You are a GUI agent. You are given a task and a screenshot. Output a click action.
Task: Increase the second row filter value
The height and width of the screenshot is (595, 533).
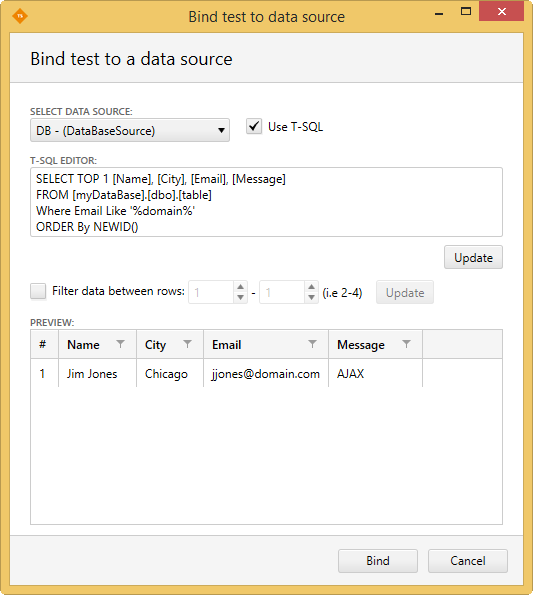coord(311,287)
